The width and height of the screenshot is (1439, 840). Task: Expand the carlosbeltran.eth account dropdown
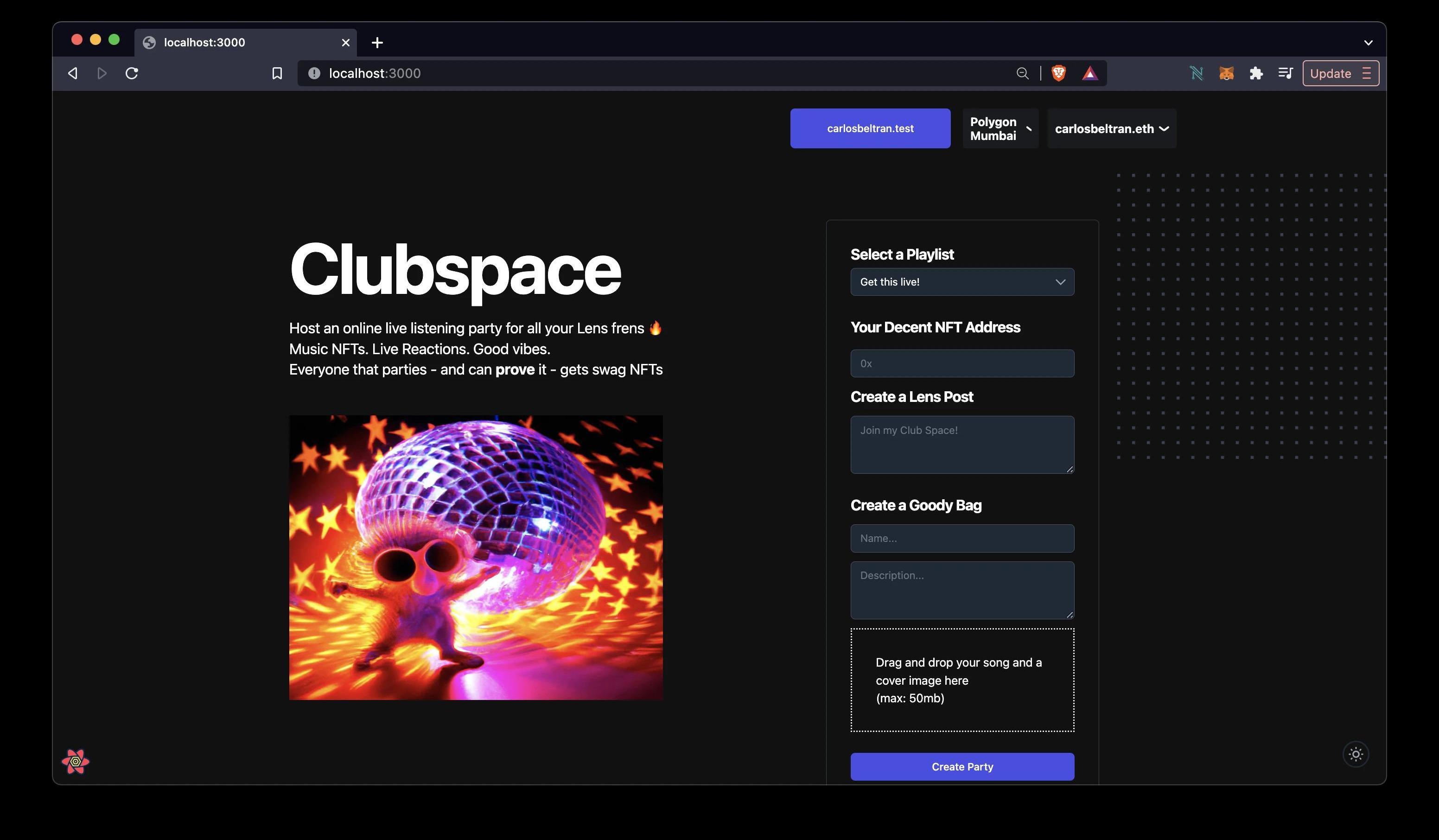1111,128
